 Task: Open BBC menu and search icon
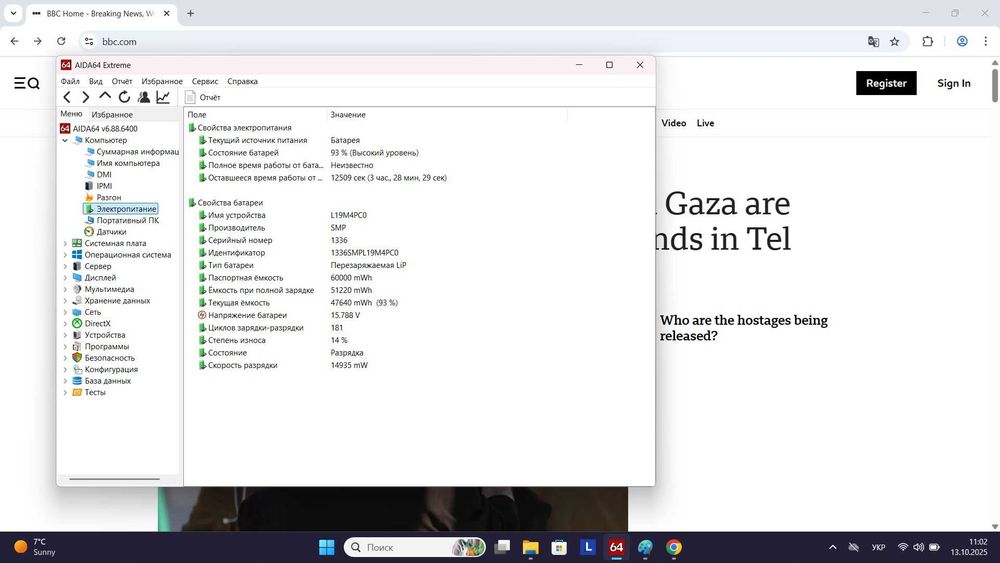tap(27, 83)
